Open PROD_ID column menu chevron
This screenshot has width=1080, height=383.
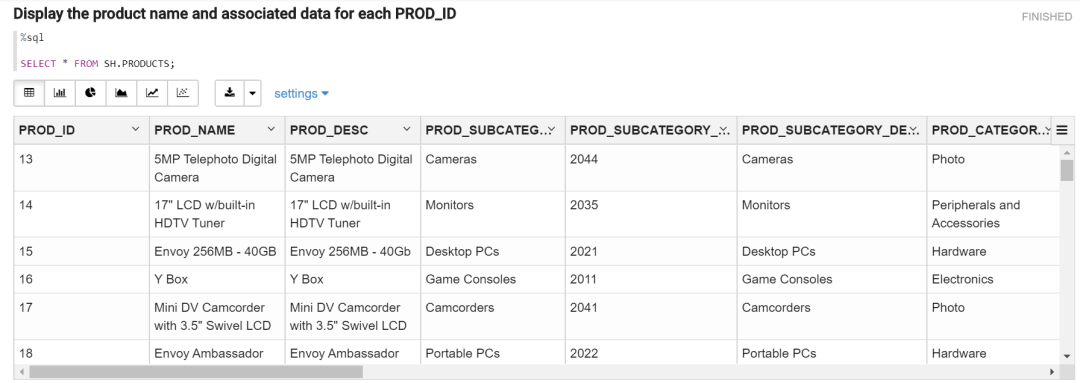pyautogui.click(x=136, y=130)
